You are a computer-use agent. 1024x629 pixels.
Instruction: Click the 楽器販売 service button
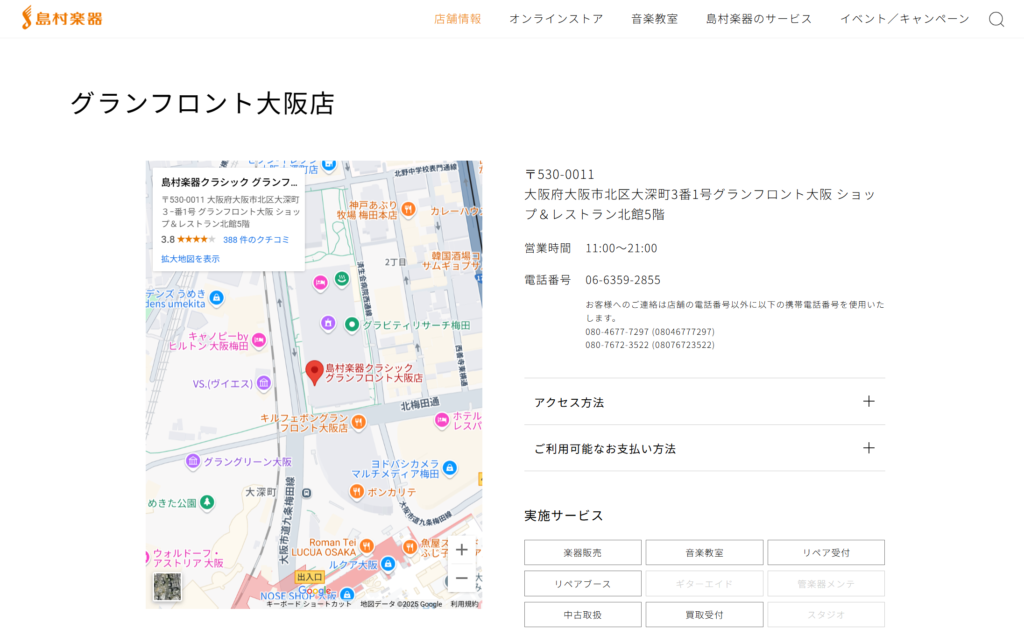coord(583,553)
